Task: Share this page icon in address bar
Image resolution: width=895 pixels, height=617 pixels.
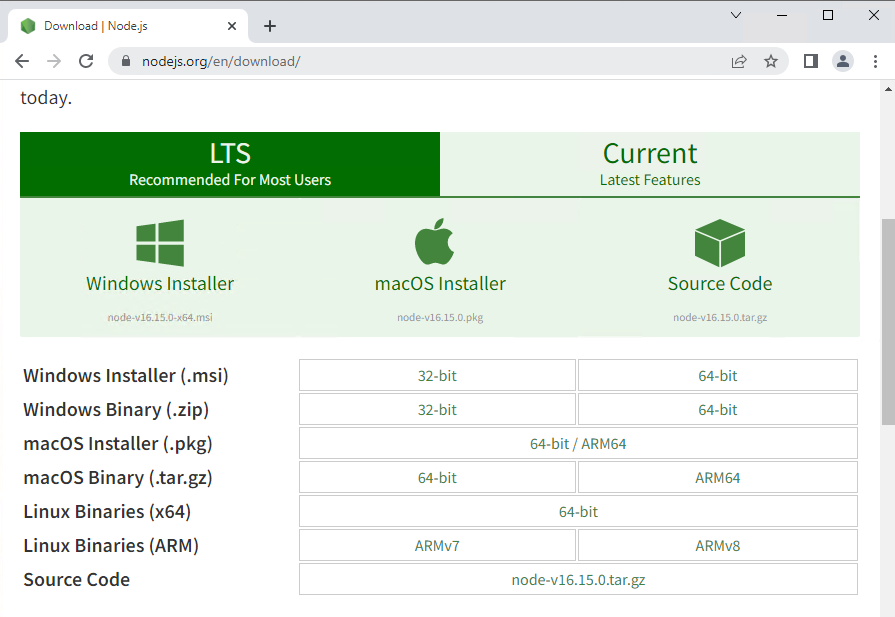Action: click(x=739, y=61)
